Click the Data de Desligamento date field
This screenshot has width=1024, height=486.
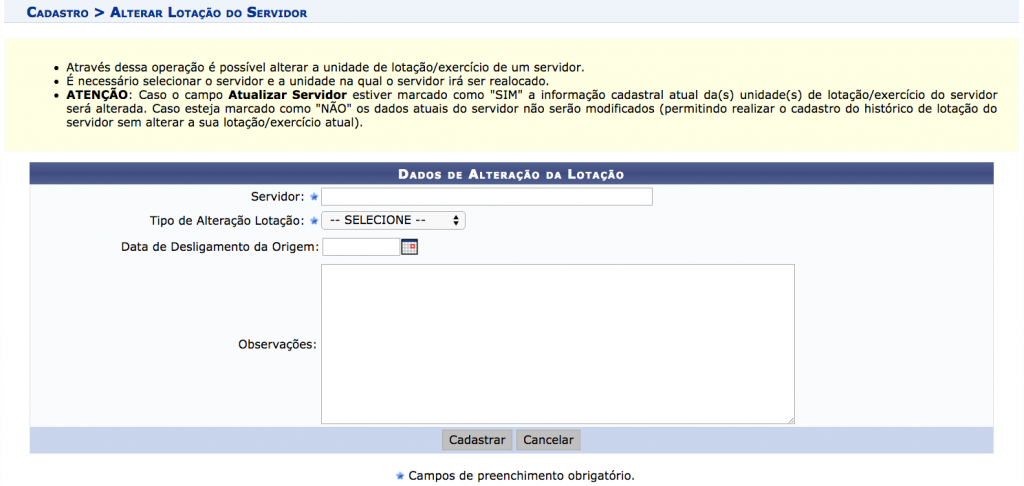[x=360, y=247]
